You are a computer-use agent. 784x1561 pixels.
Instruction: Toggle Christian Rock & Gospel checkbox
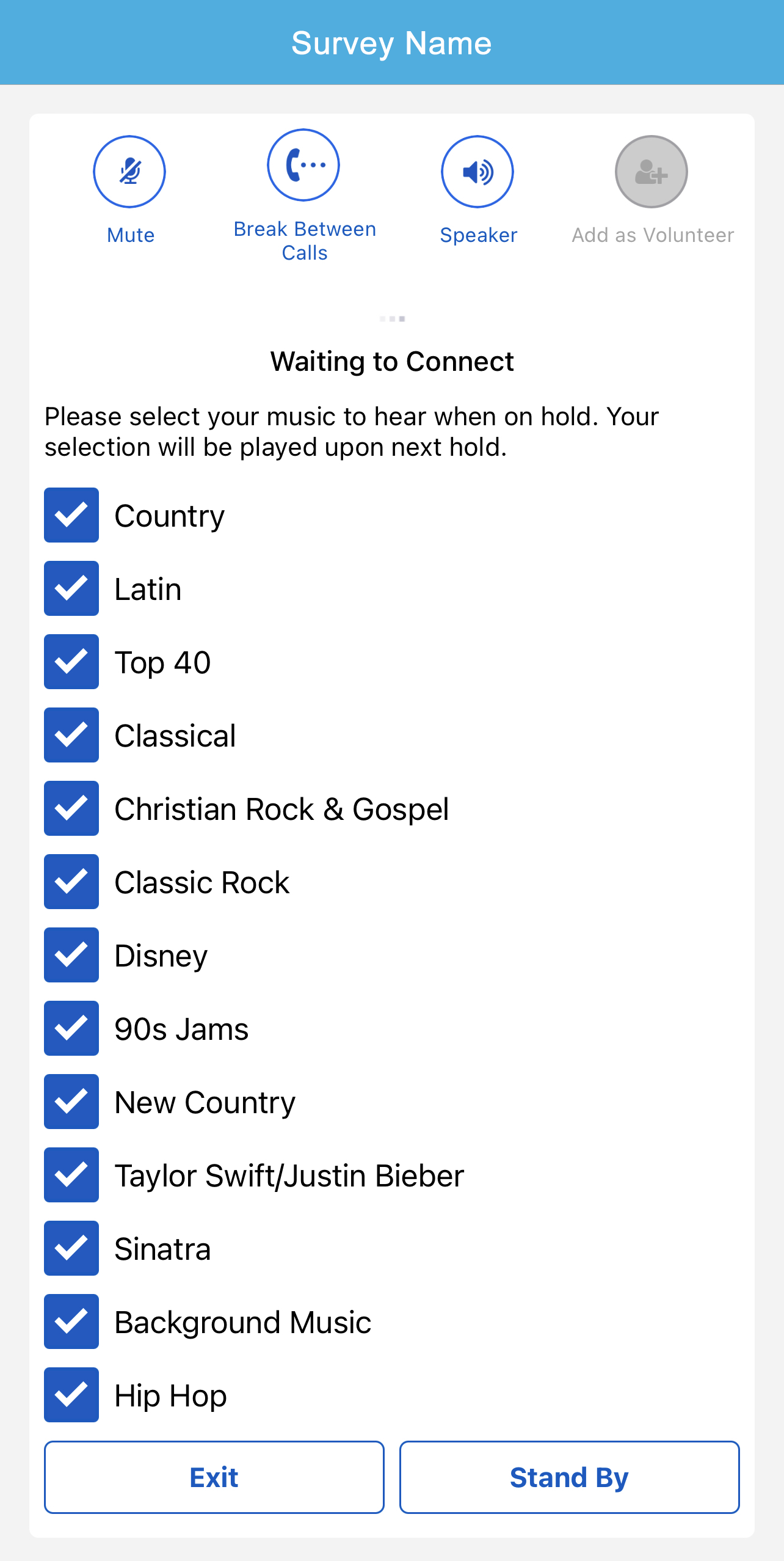[x=71, y=808]
